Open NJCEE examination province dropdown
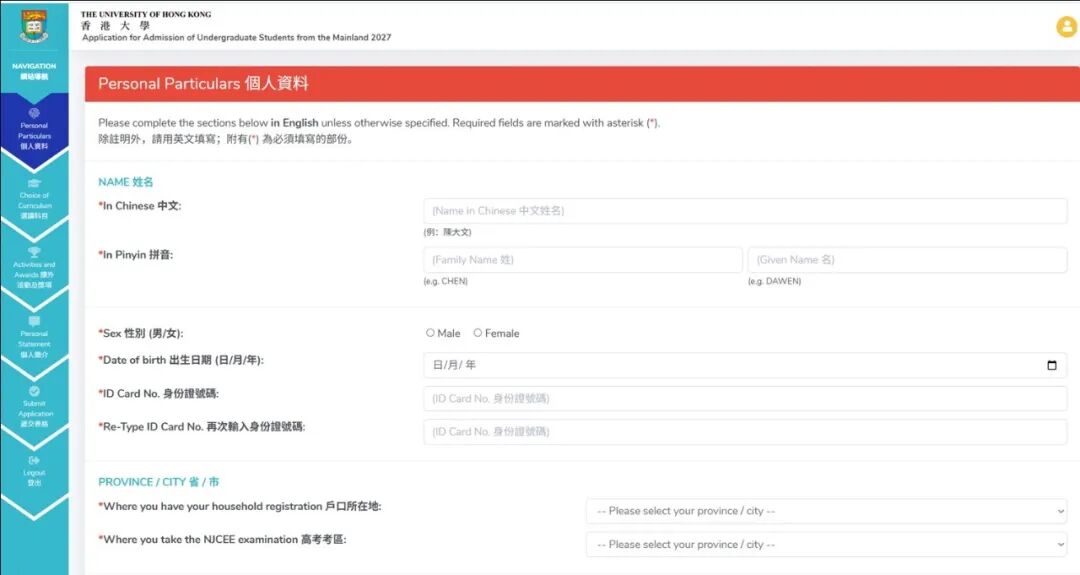 coord(827,544)
